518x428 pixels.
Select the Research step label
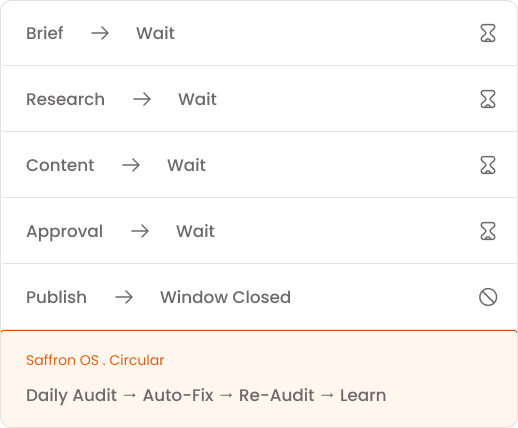point(65,99)
